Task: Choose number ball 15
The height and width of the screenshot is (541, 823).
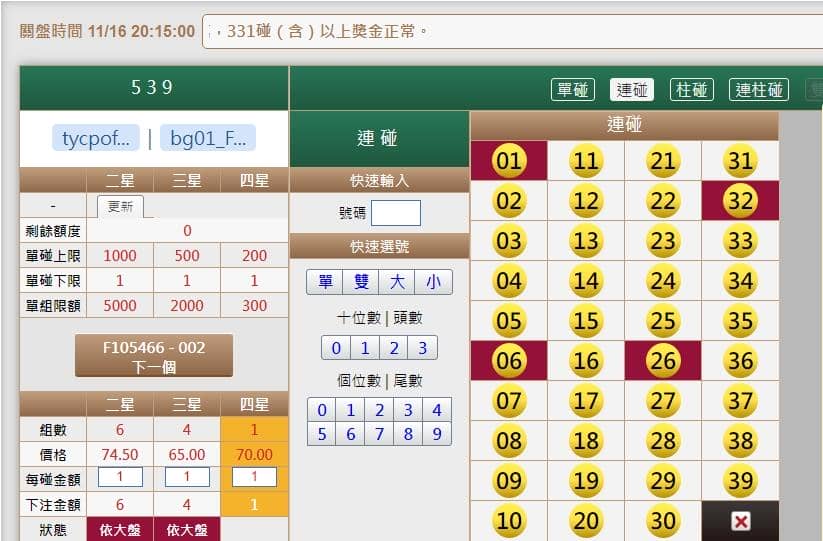Action: 586,321
